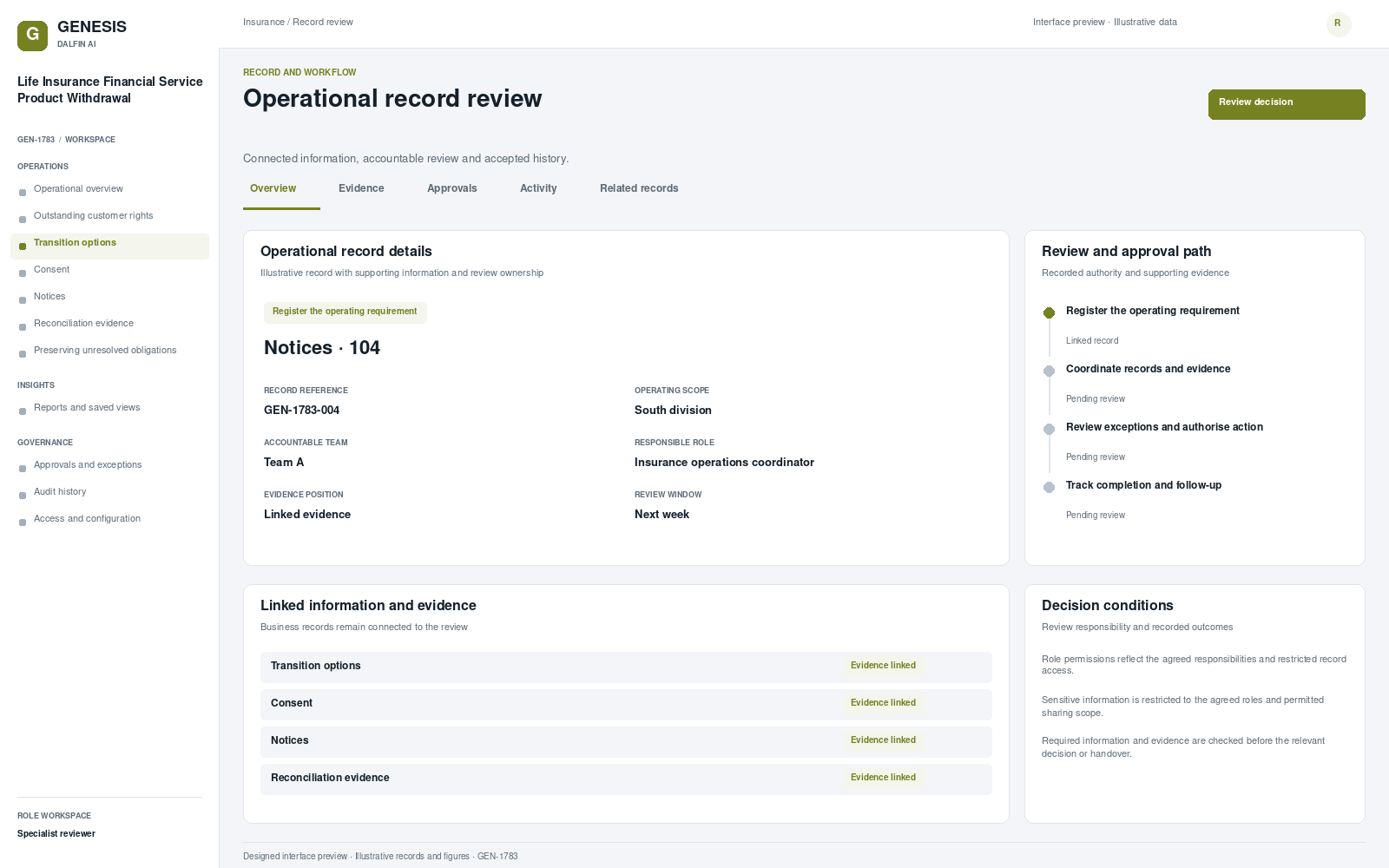
Task: Open the Activity tab
Action: pyautogui.click(x=538, y=188)
